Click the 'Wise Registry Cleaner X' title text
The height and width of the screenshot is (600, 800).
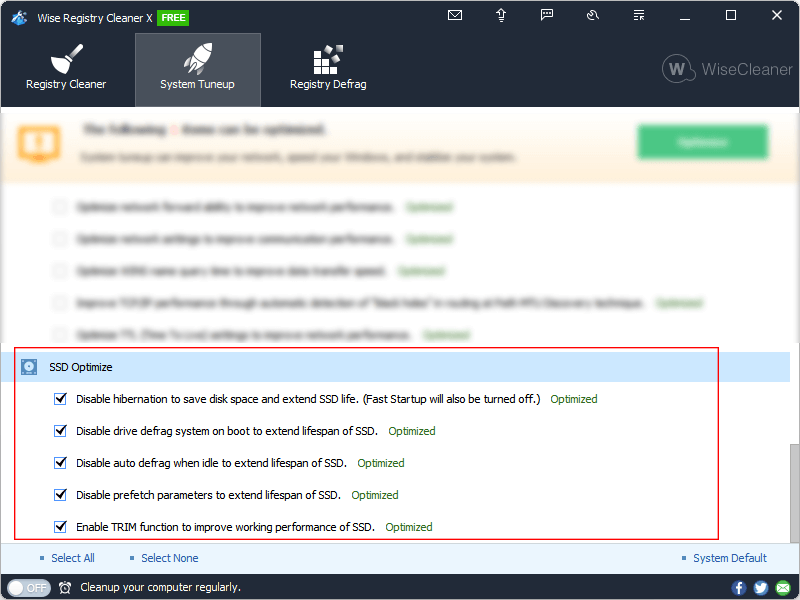point(95,18)
